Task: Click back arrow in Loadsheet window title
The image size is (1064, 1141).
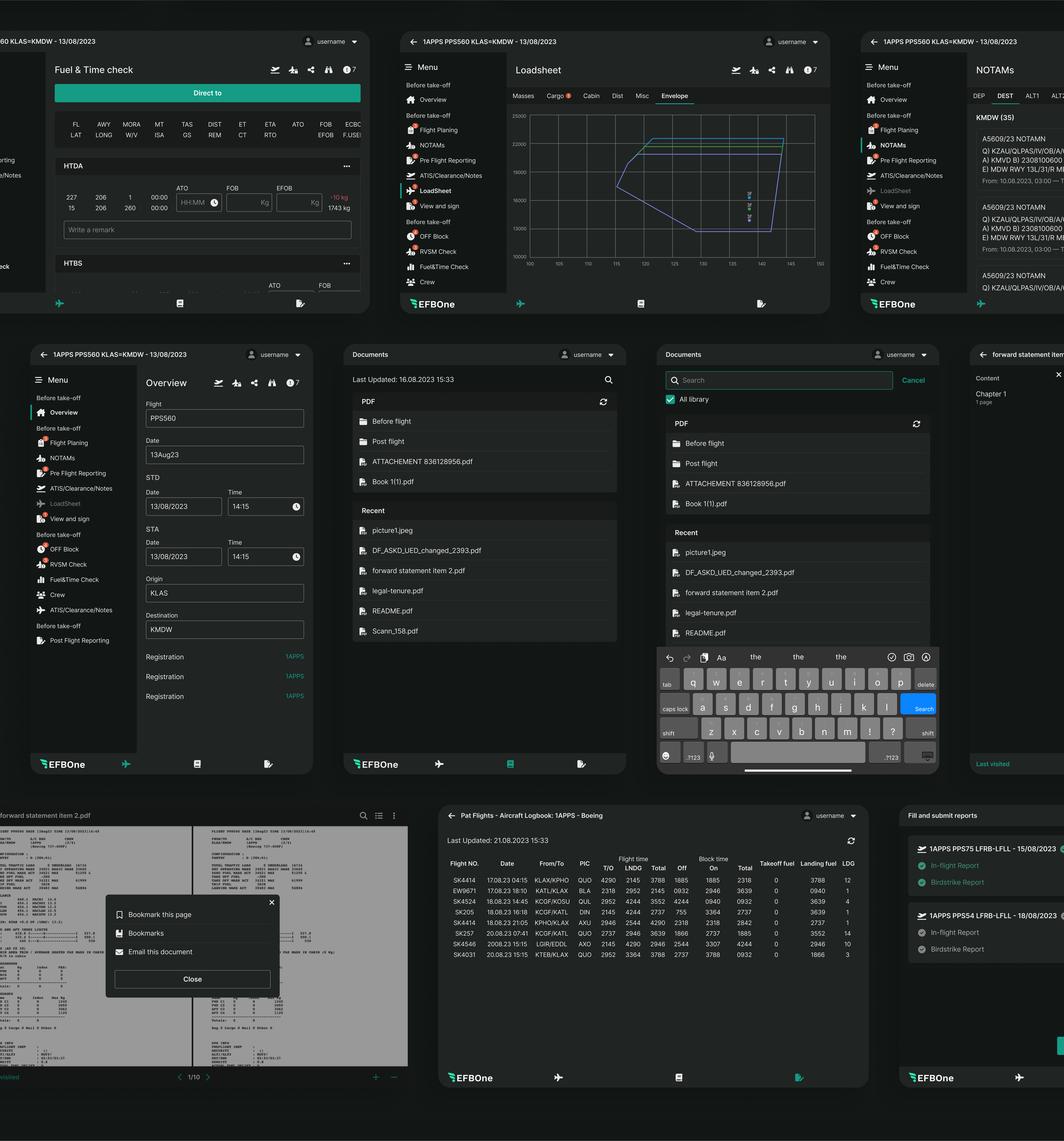Action: (x=413, y=42)
